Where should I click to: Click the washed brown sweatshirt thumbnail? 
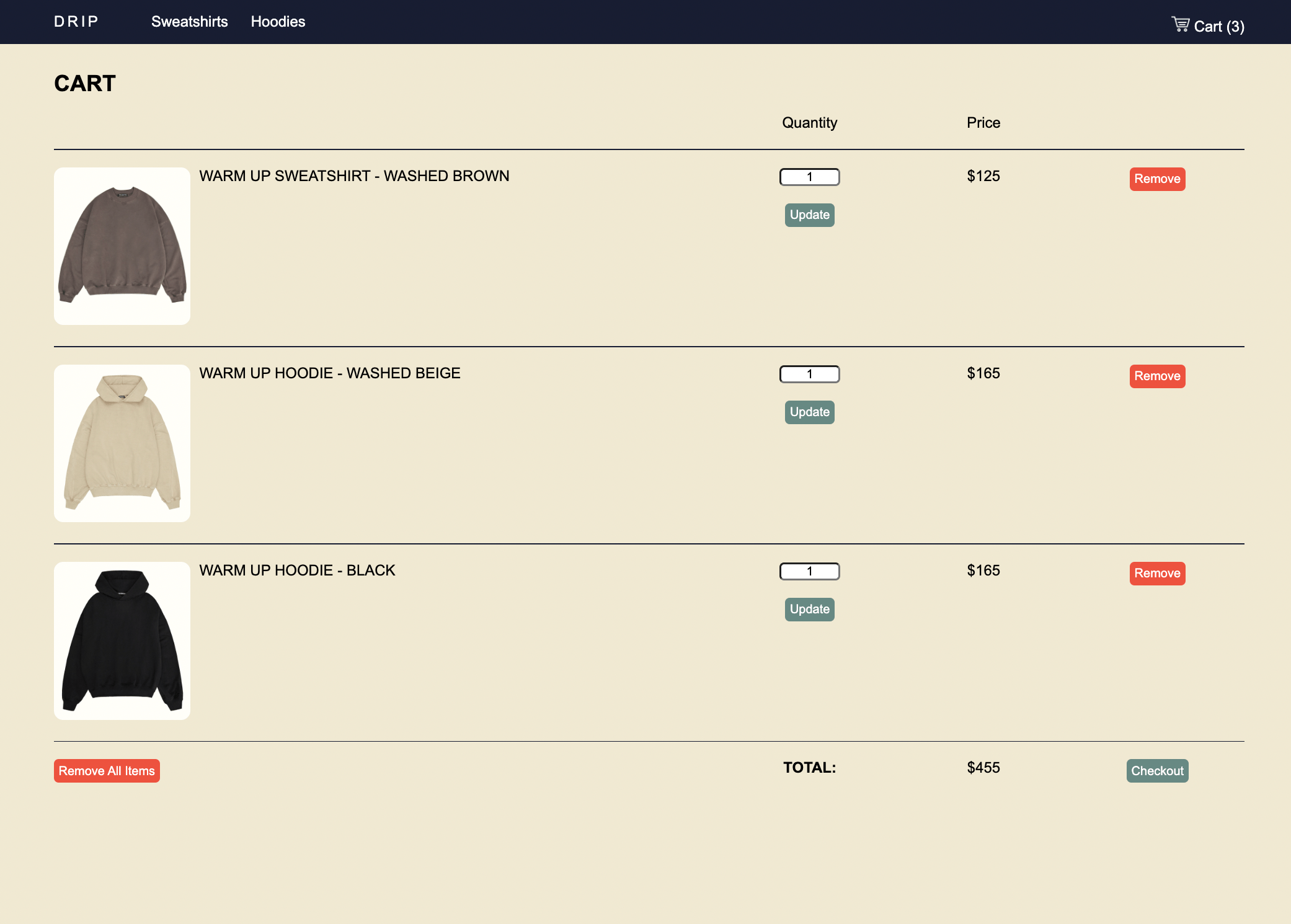(x=122, y=246)
